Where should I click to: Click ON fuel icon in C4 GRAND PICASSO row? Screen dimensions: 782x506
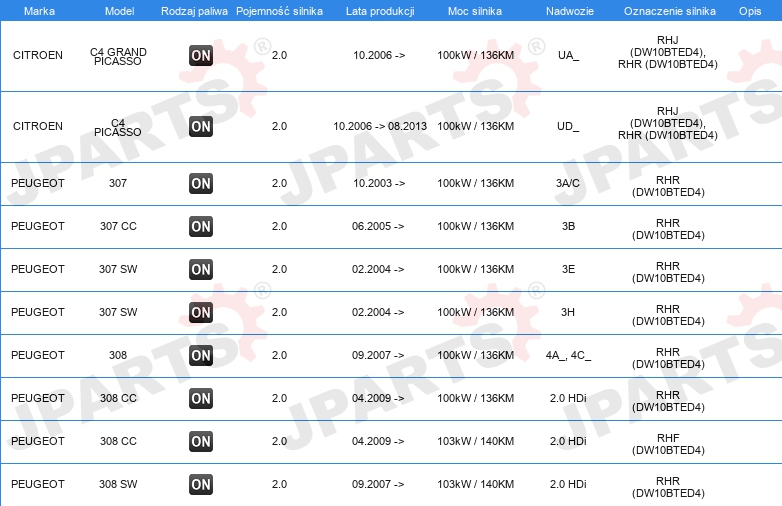tap(201, 55)
